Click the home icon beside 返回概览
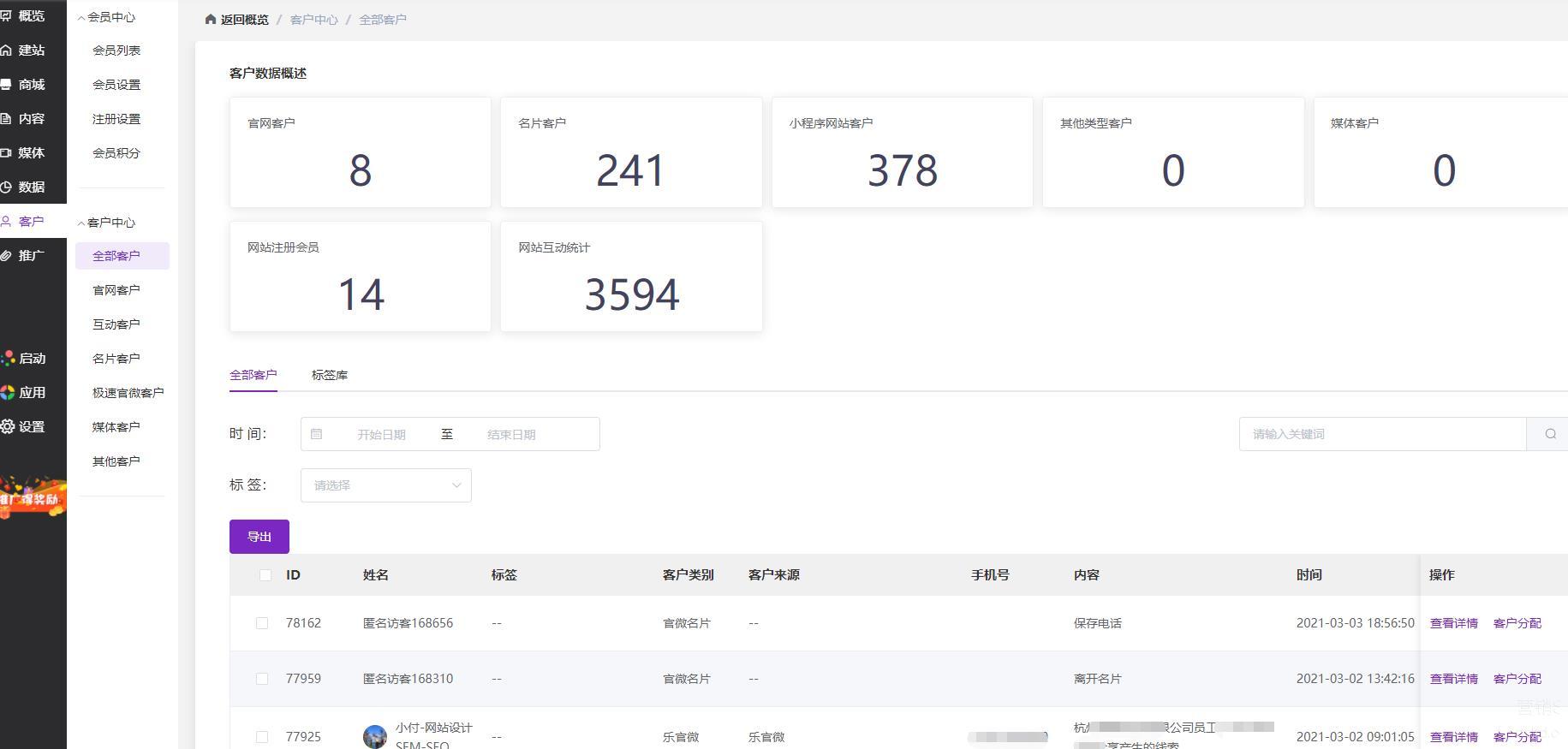 point(211,19)
